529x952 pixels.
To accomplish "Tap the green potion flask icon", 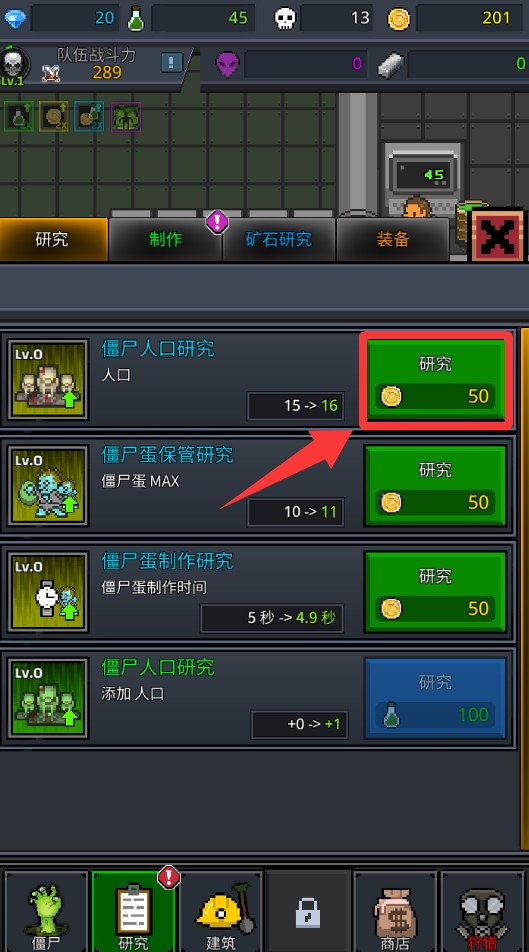I will point(135,18).
